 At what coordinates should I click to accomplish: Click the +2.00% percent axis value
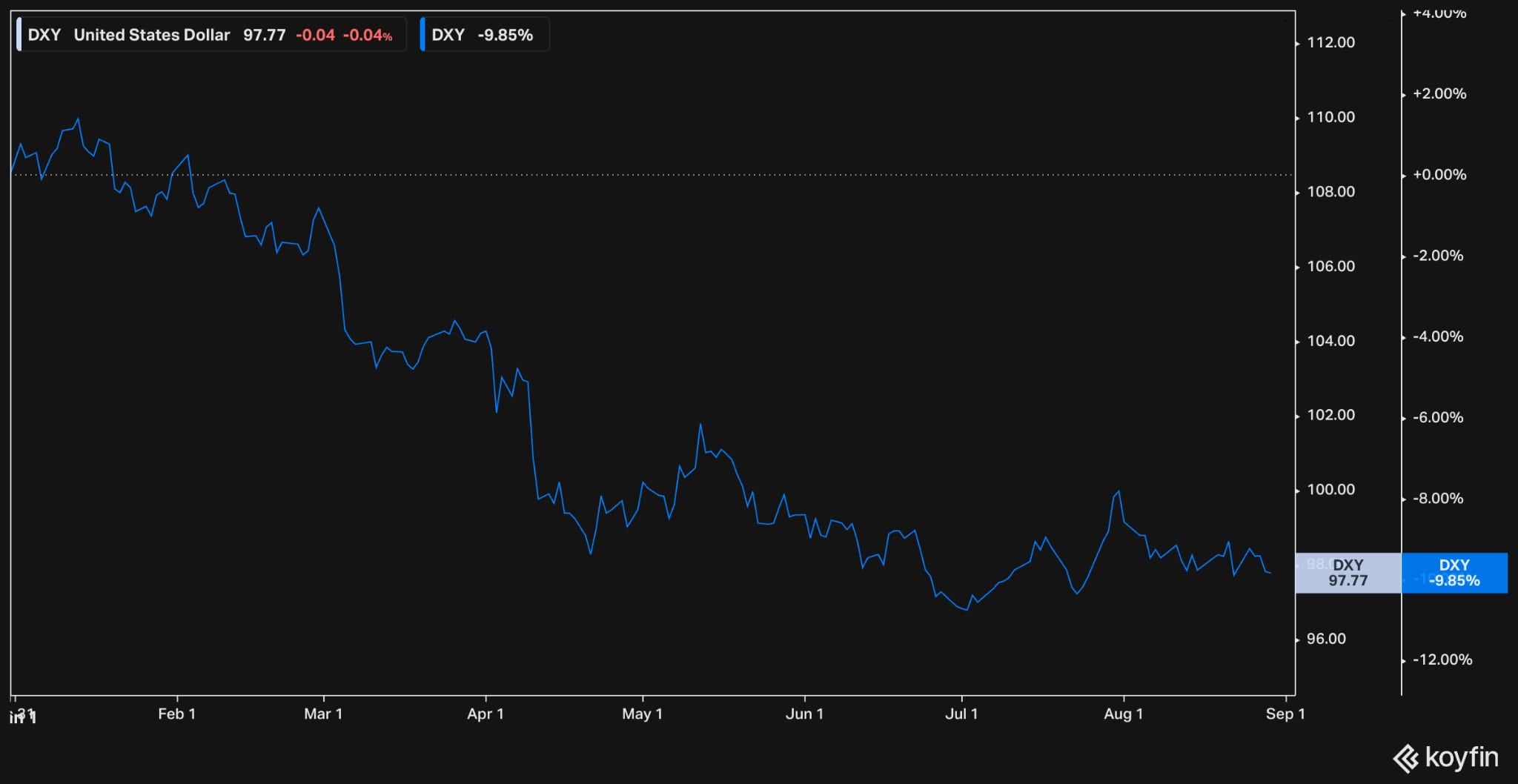1439,94
